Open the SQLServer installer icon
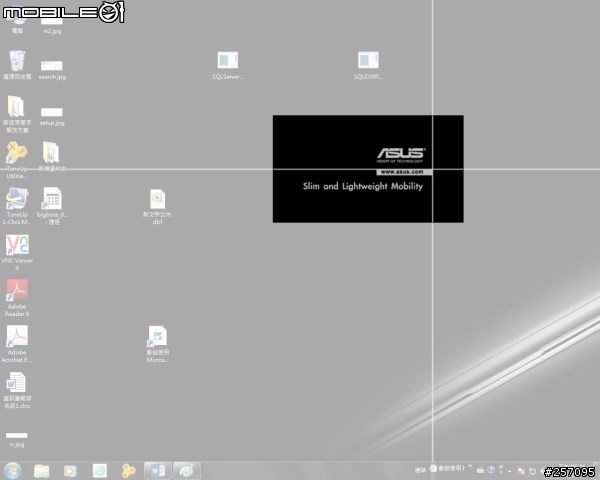The height and width of the screenshot is (480, 600). (x=228, y=65)
